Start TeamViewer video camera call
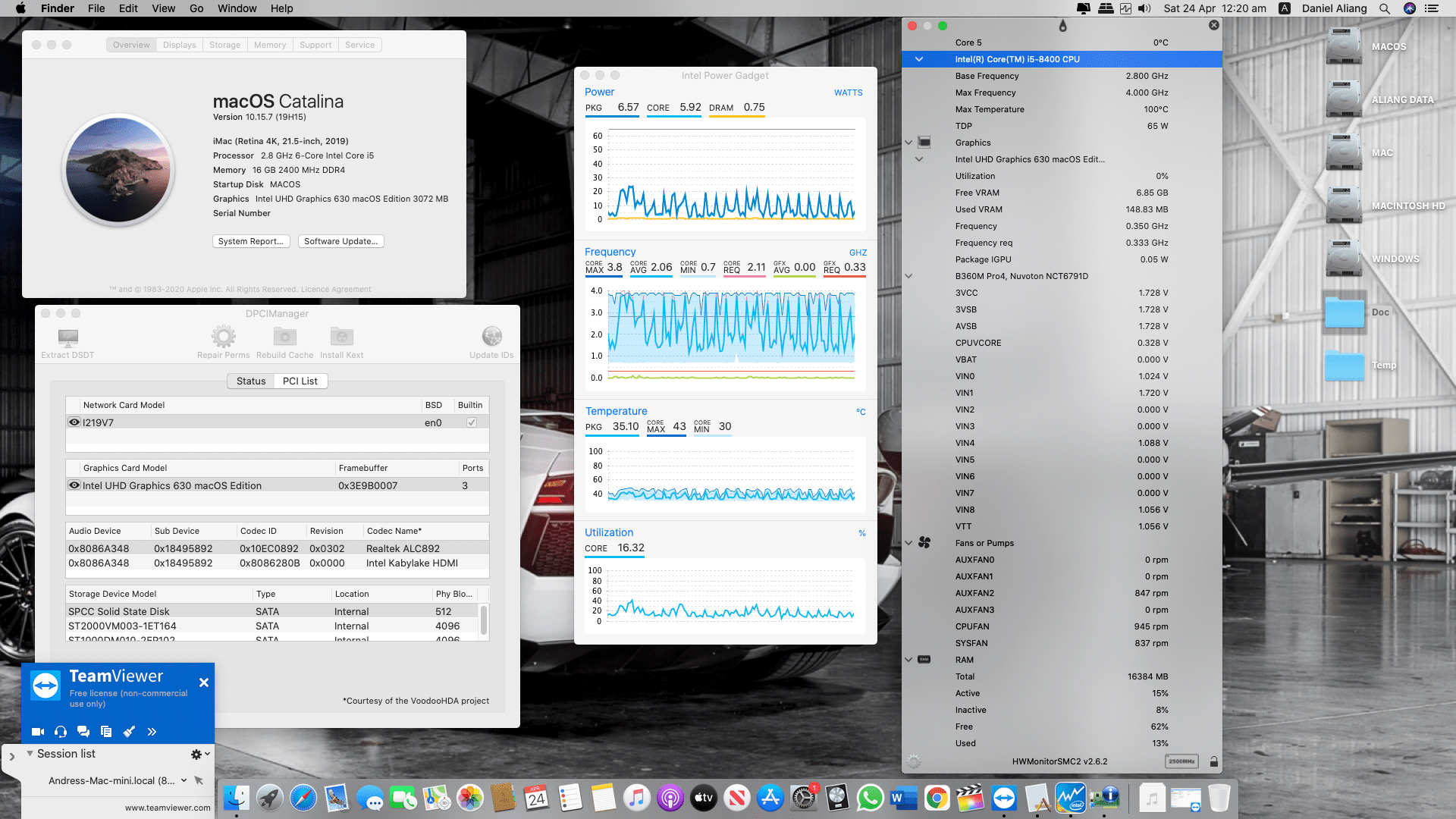Viewport: 1456px width, 819px height. coord(38,732)
